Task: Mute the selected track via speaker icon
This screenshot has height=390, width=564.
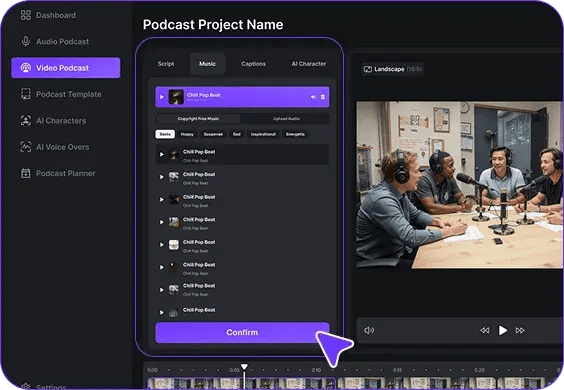Action: [313, 97]
